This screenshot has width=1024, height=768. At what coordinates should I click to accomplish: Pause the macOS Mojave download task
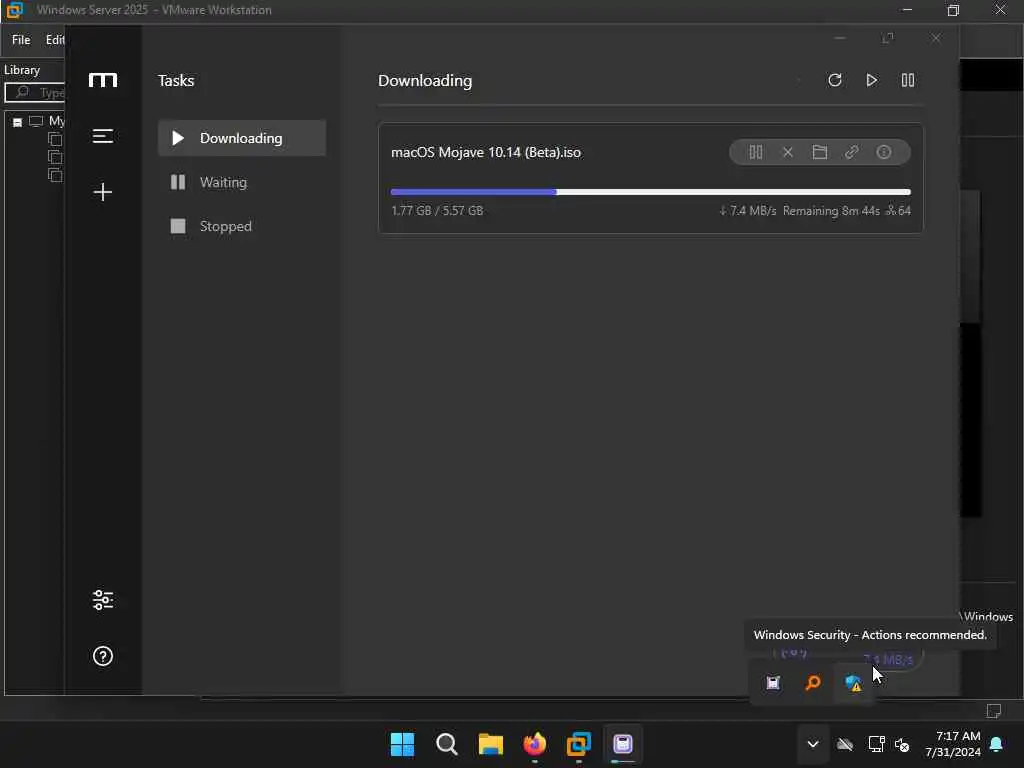click(756, 152)
